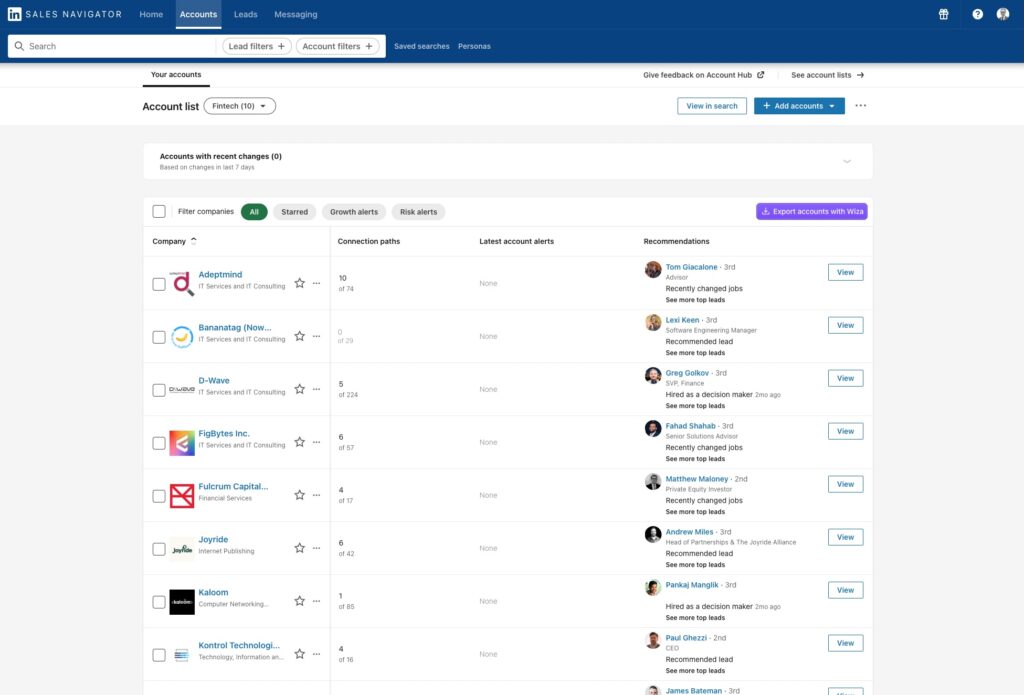Star the Kaloom account
This screenshot has height=695, width=1024.
pyautogui.click(x=300, y=600)
